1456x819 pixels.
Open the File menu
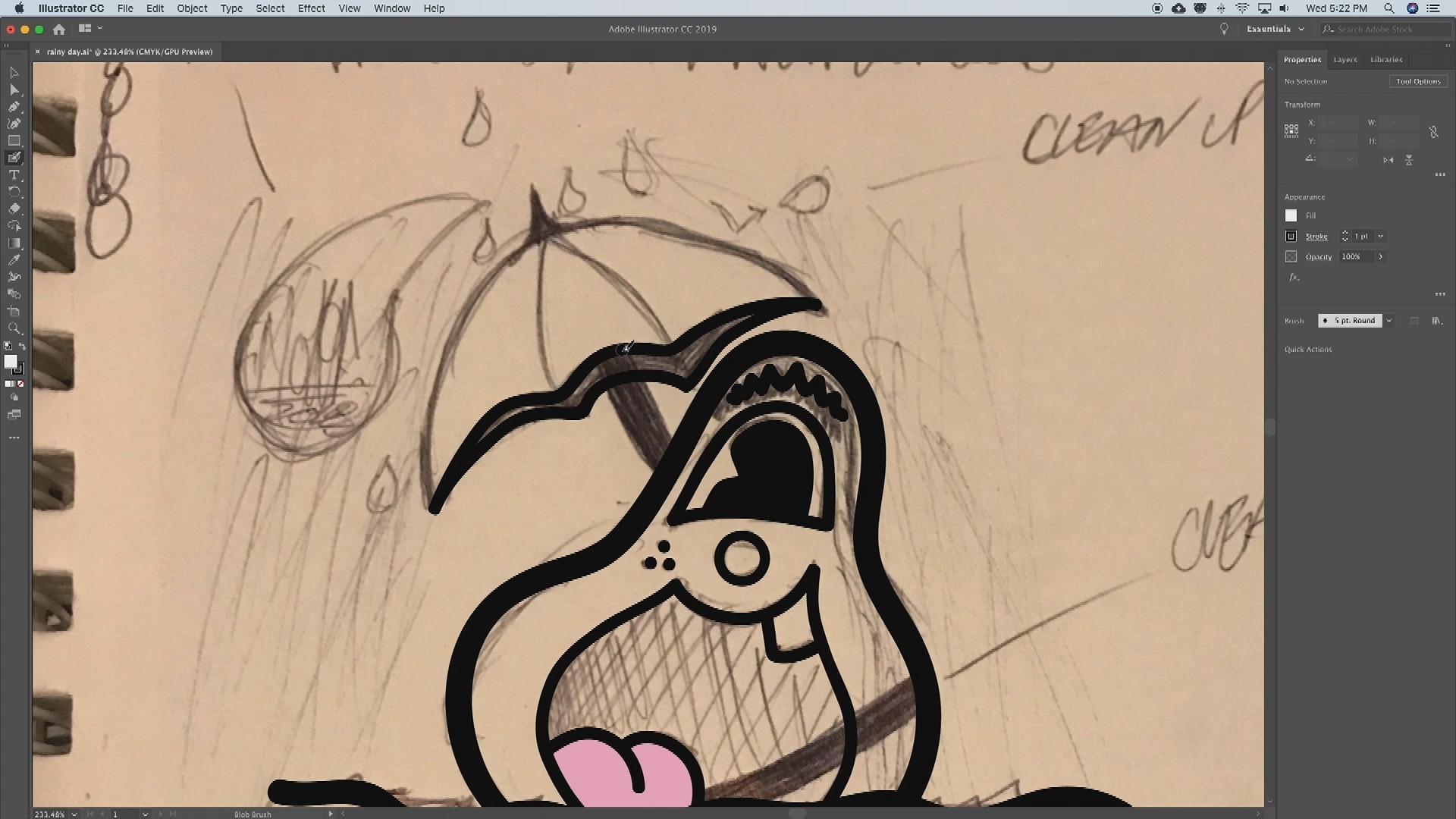(x=125, y=8)
